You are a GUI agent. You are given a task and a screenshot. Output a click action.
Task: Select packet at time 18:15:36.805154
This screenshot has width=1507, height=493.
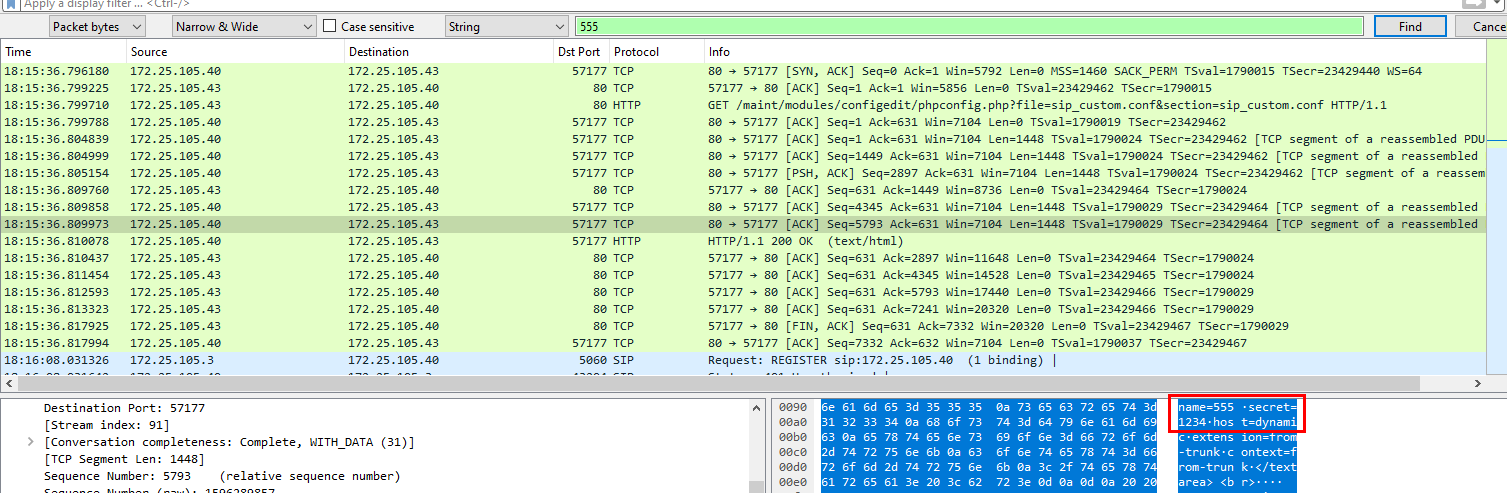743,173
